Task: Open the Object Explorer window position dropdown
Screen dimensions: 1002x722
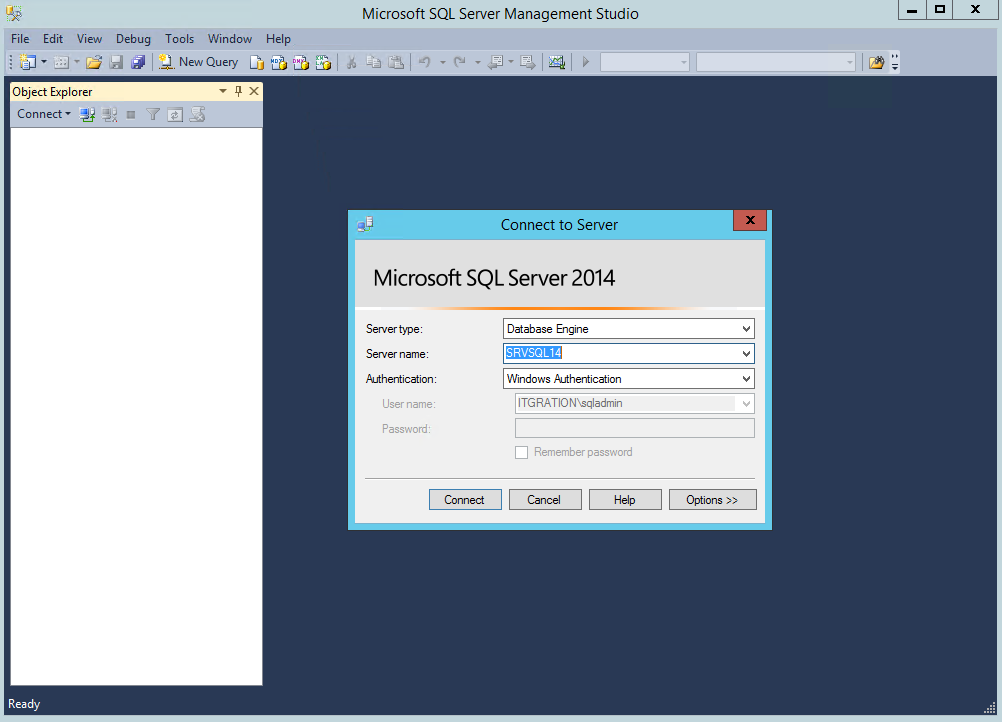Action: click(x=223, y=91)
